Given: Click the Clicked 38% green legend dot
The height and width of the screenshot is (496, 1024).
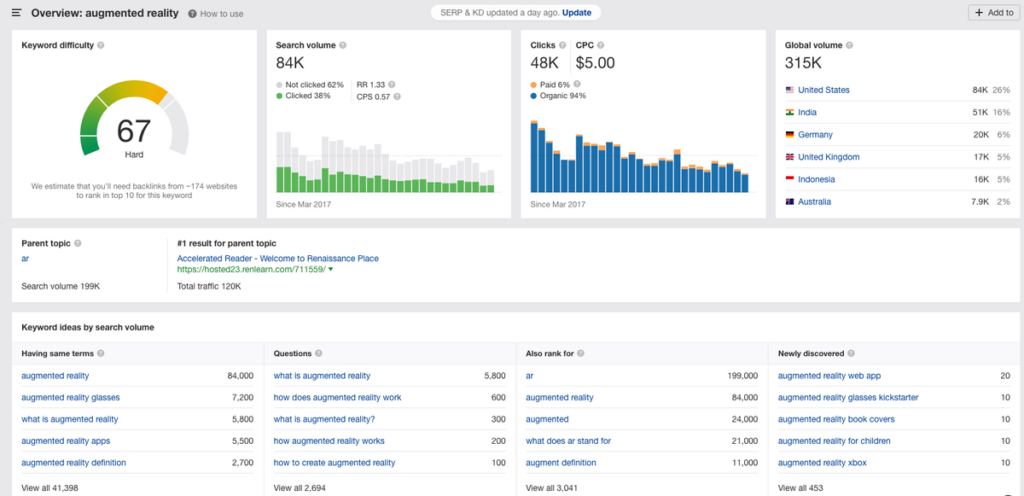Looking at the screenshot, I should tap(279, 96).
